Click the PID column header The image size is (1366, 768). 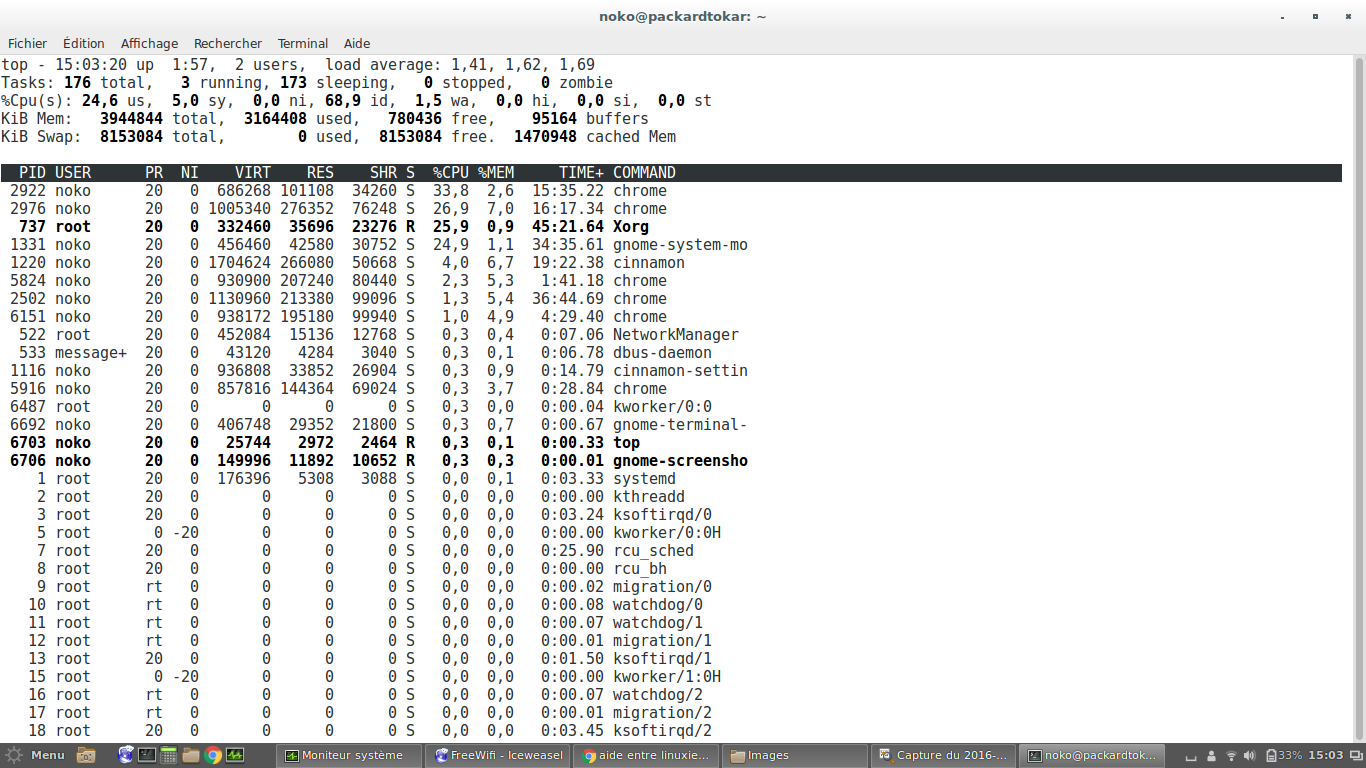(32, 173)
